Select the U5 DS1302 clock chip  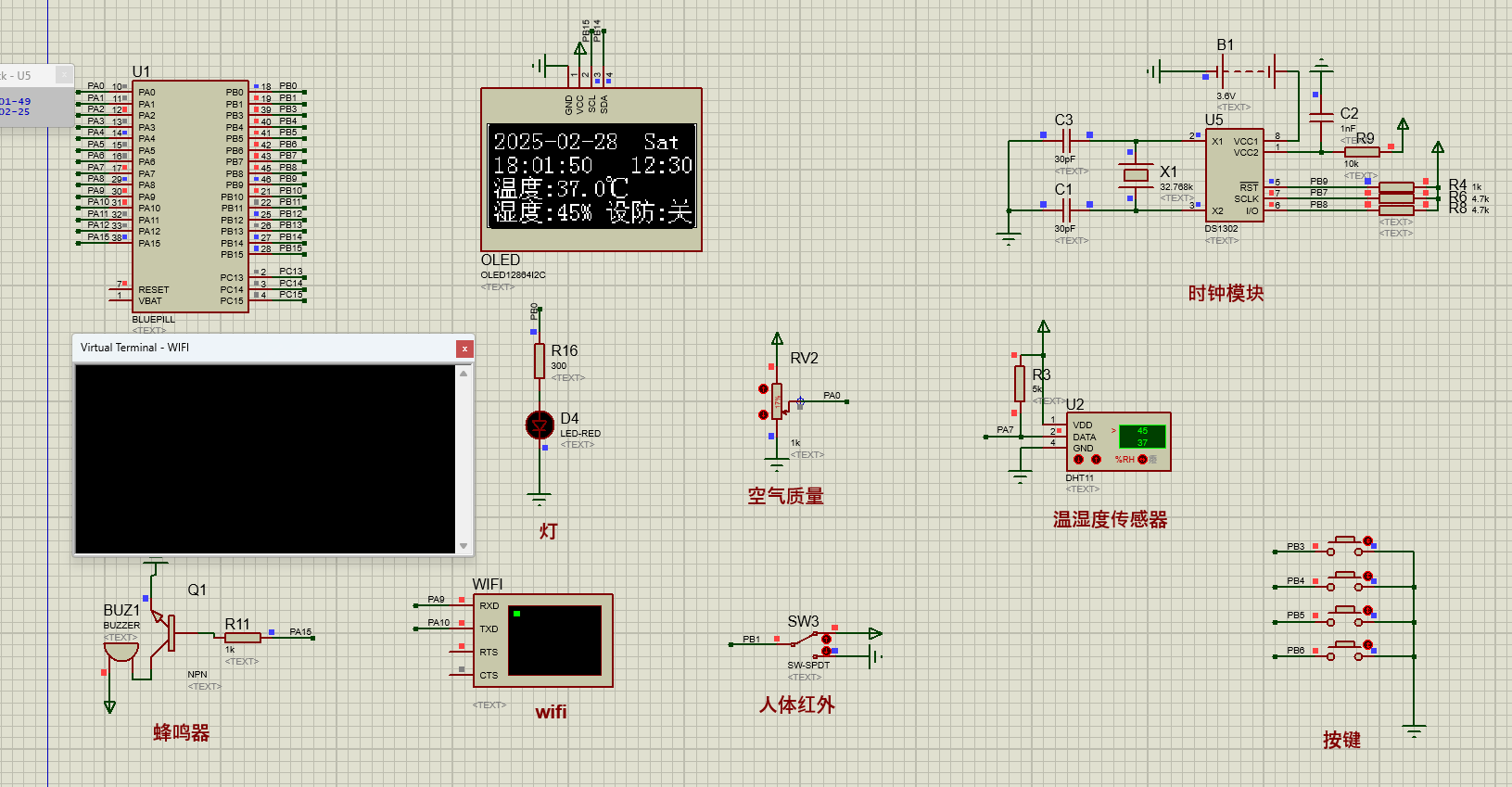click(1234, 174)
